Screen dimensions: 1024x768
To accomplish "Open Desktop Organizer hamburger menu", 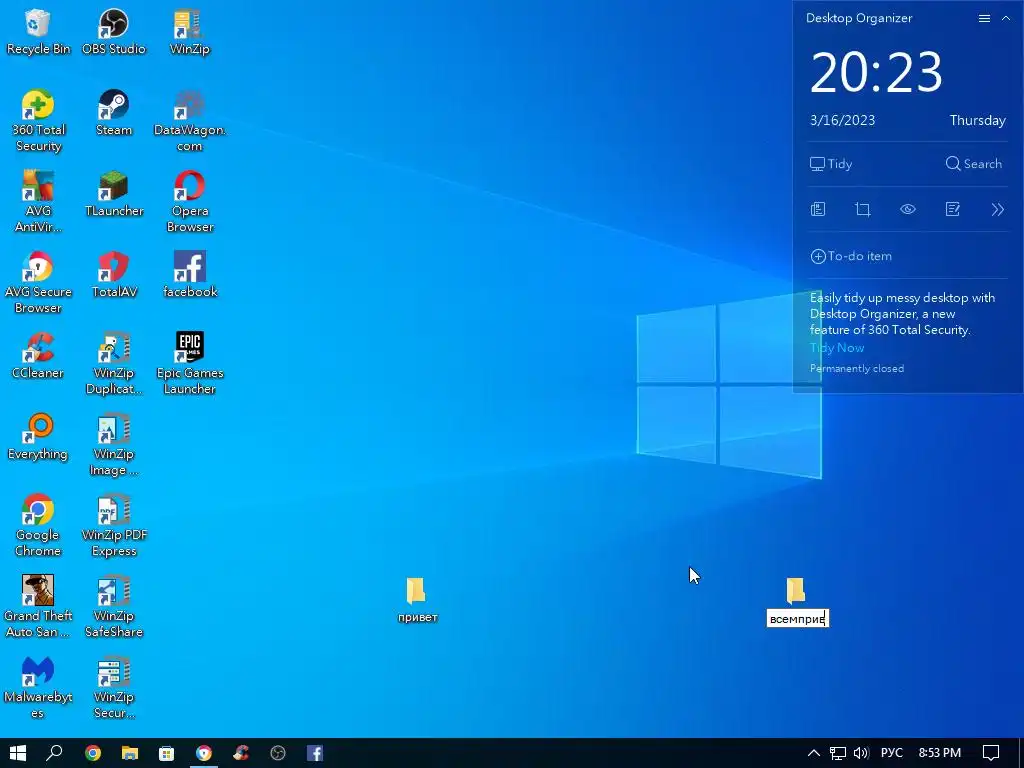I will tap(984, 18).
